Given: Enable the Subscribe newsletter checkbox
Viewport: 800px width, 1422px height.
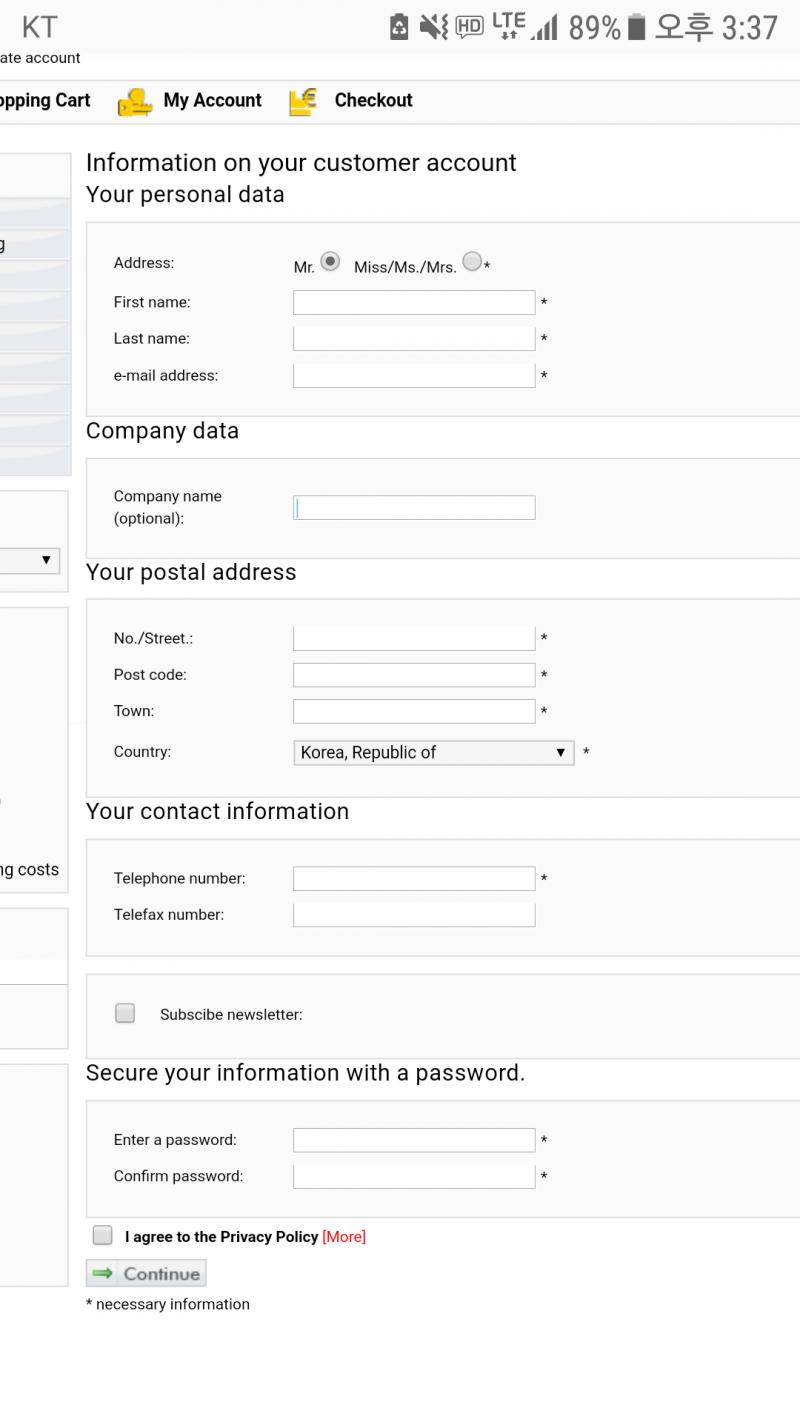Looking at the screenshot, I should [x=125, y=1013].
